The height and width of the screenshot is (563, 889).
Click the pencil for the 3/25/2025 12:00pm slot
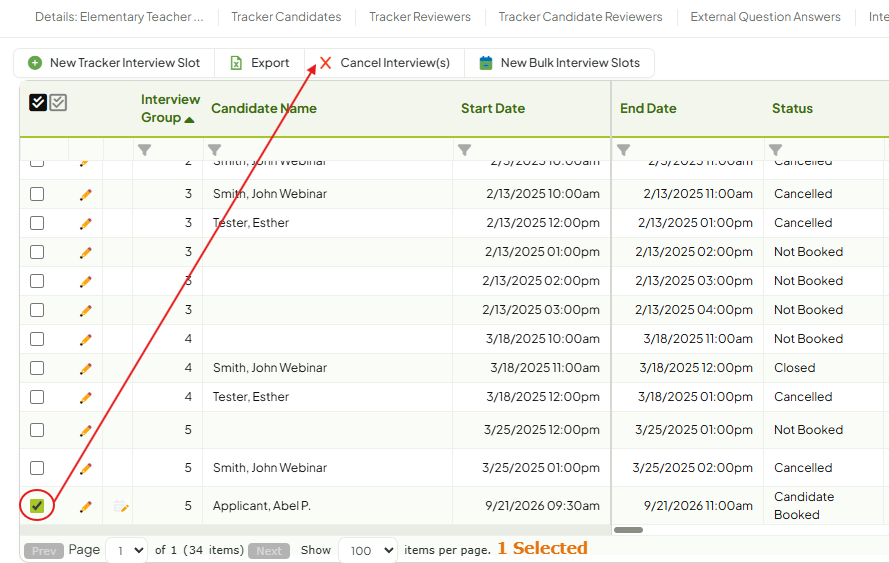click(86, 430)
